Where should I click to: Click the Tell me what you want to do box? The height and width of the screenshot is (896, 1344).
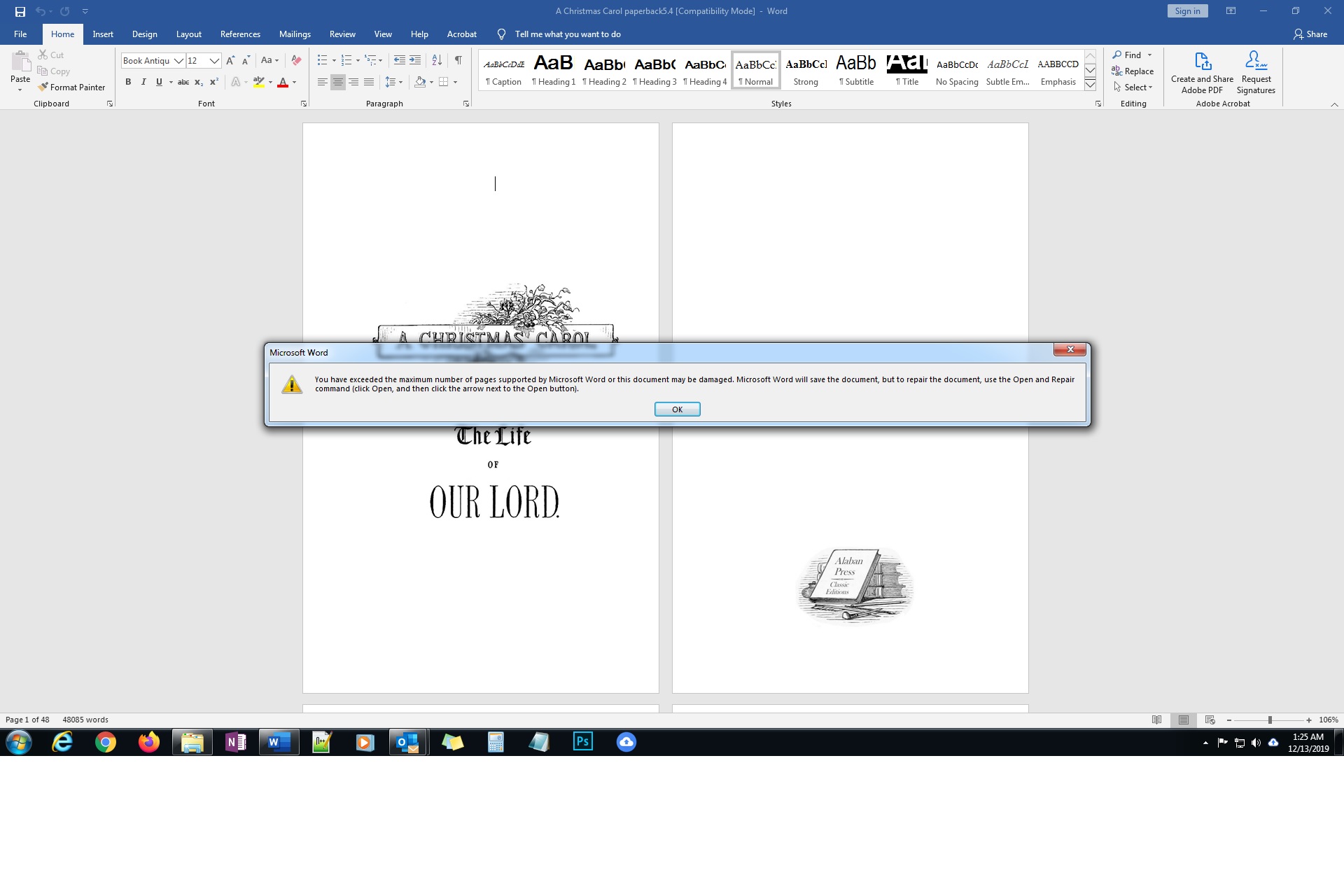pyautogui.click(x=568, y=34)
